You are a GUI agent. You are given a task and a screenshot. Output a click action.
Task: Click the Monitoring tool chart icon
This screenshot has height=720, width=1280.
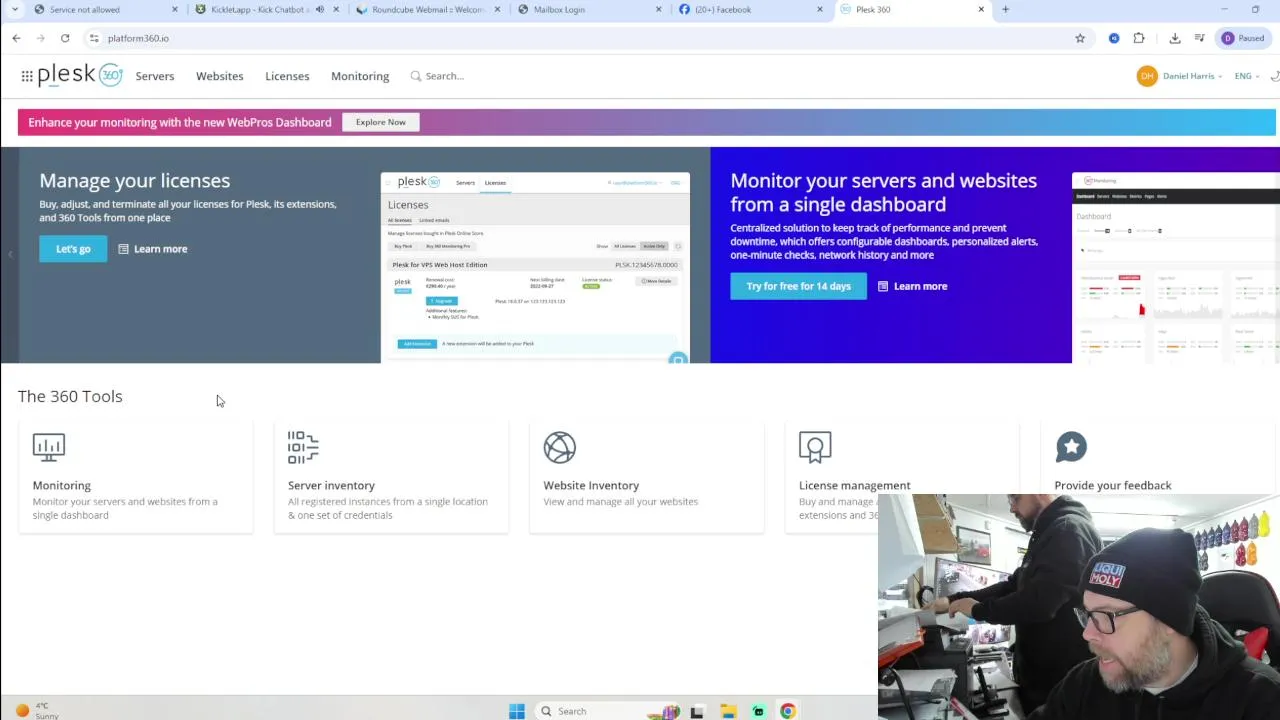(48, 447)
